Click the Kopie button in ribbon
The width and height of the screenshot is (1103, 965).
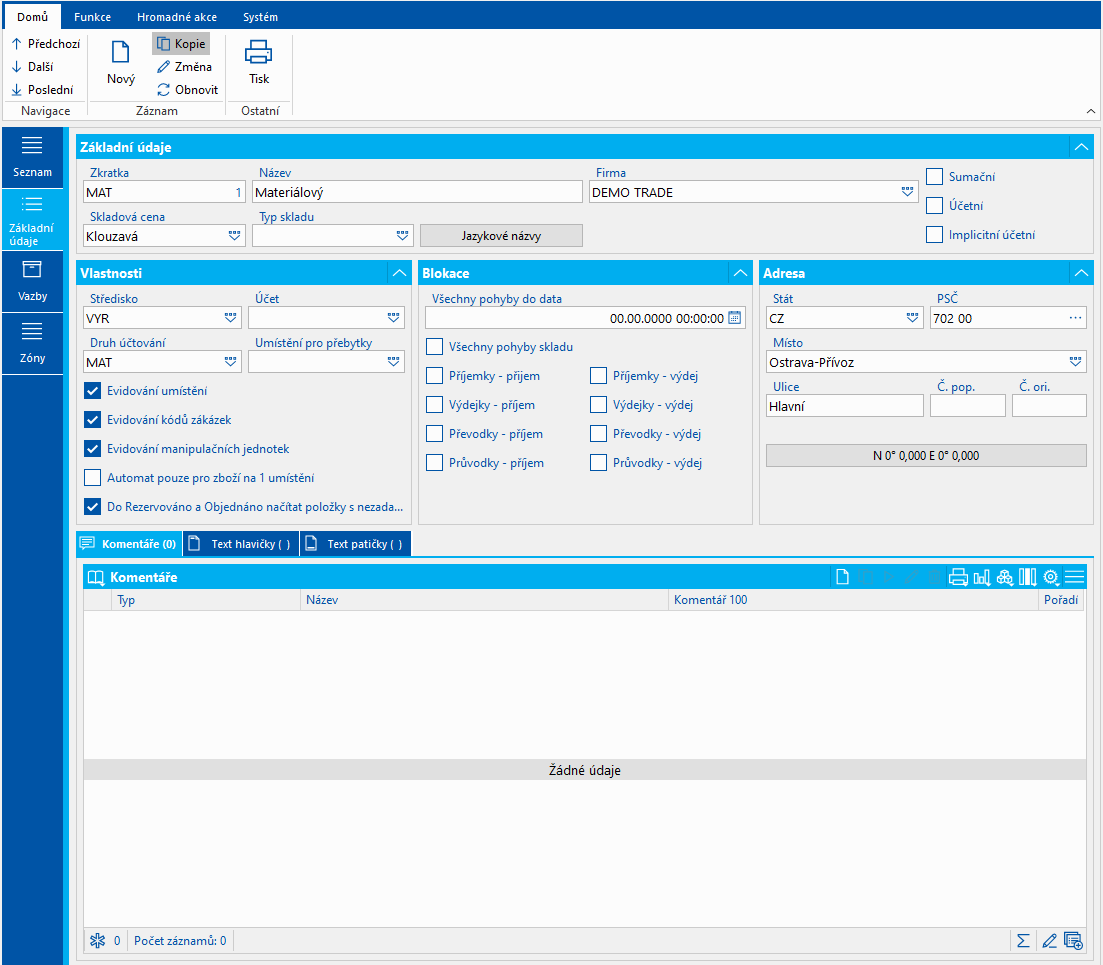click(181, 44)
